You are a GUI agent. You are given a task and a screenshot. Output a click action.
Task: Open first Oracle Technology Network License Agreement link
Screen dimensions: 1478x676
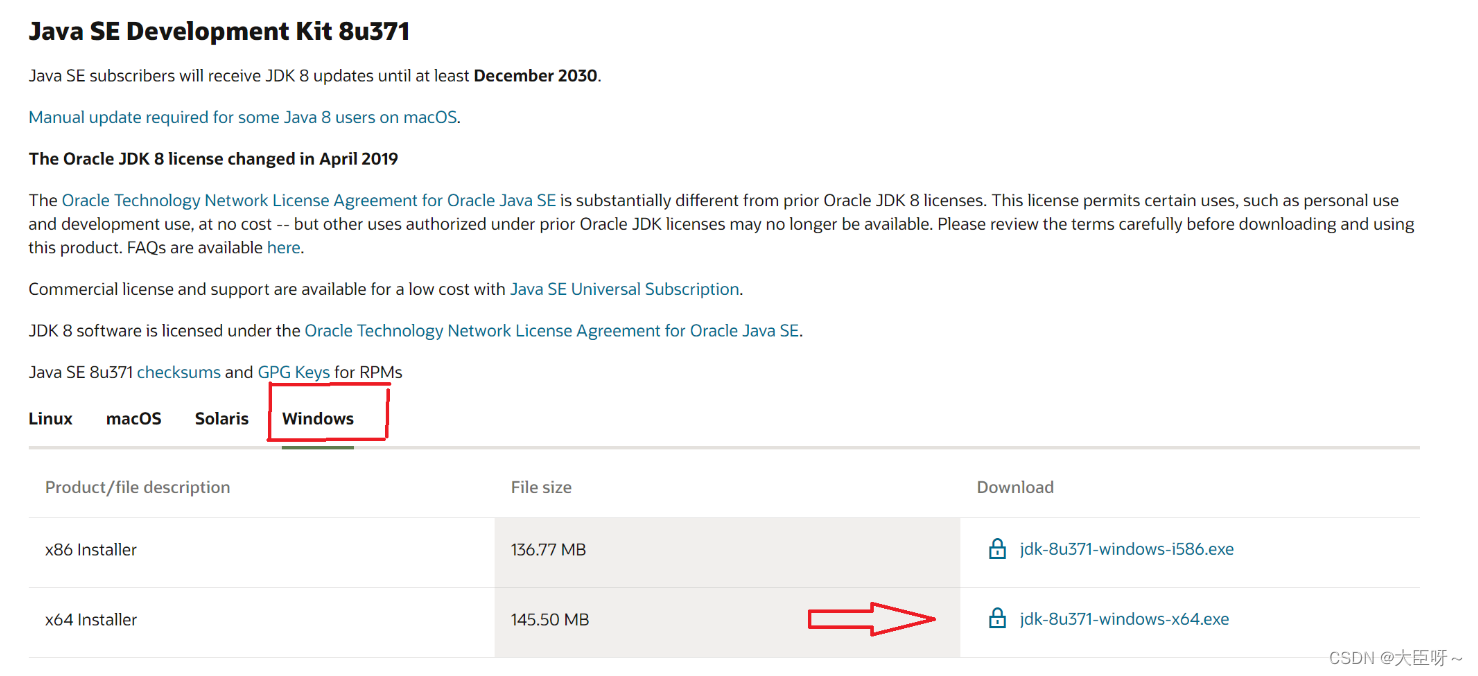click(309, 200)
